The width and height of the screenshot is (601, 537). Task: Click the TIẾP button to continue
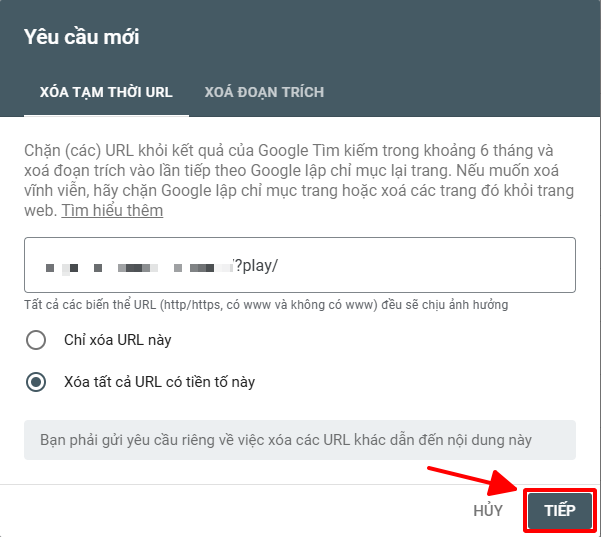click(560, 510)
